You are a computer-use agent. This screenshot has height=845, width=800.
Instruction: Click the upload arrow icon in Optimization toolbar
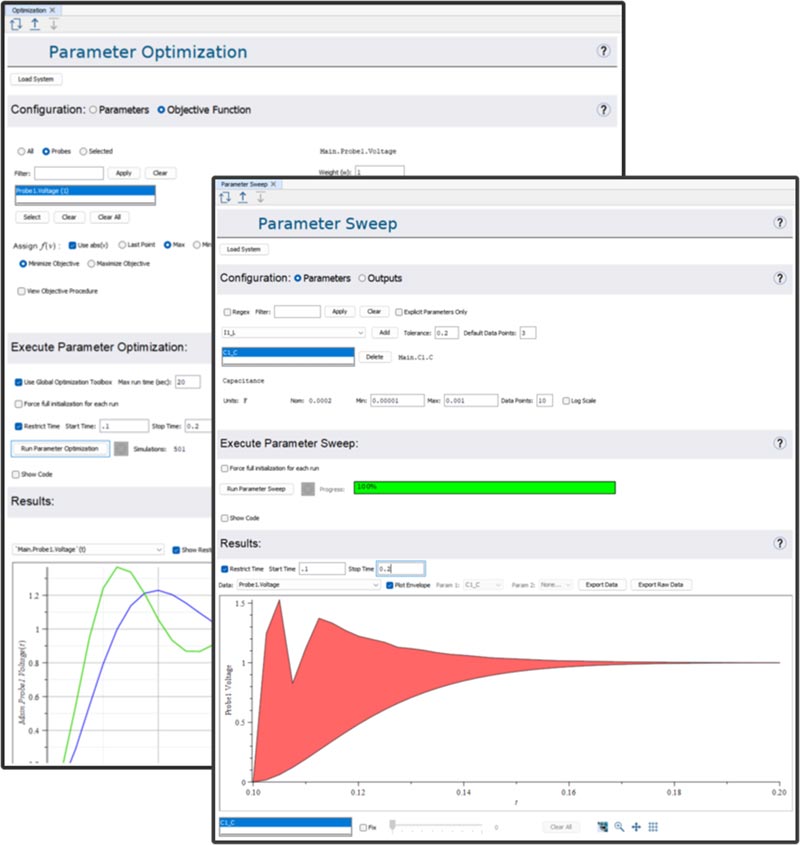(x=35, y=23)
